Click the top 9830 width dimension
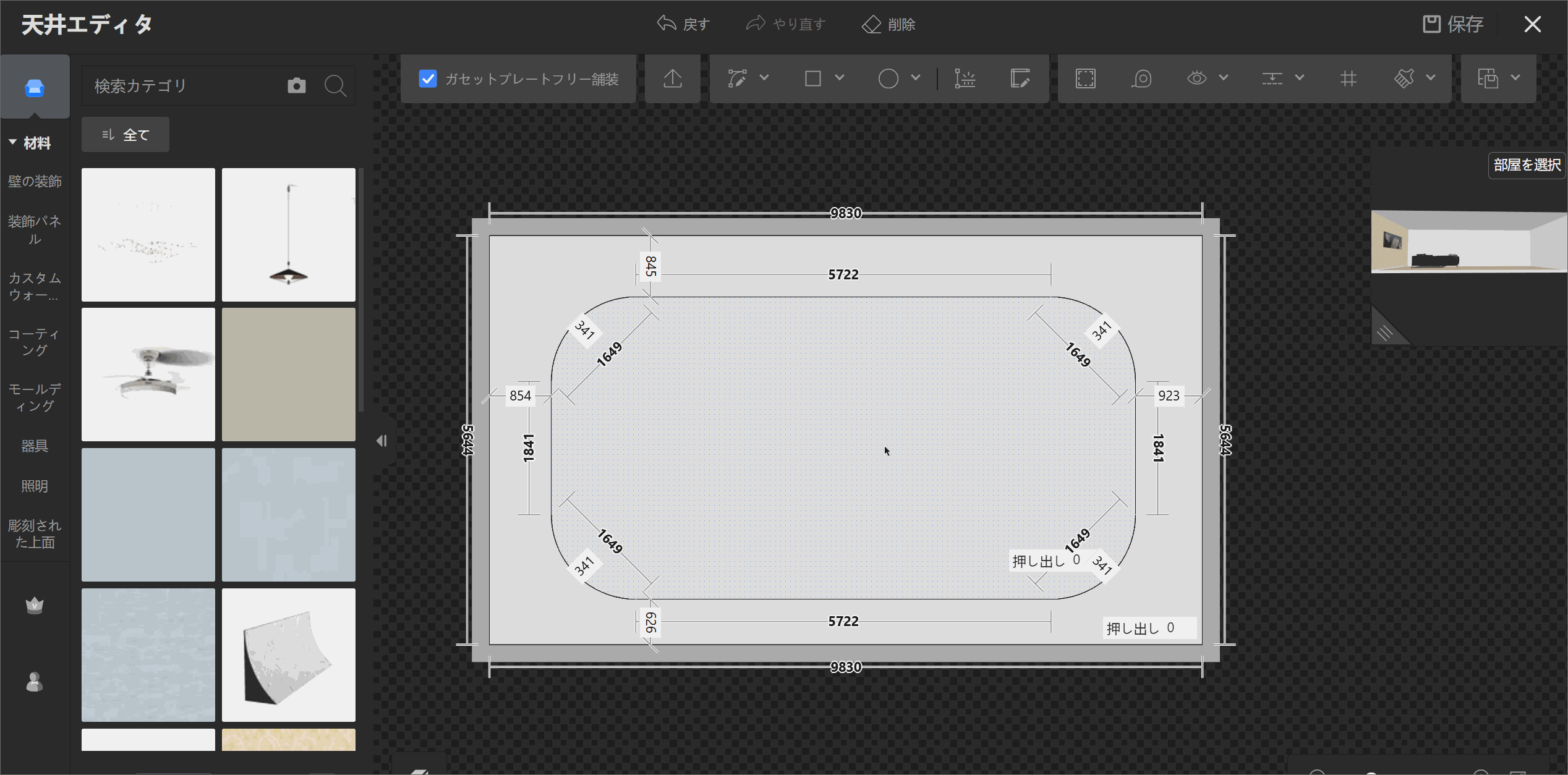This screenshot has height=775, width=1568. (846, 213)
